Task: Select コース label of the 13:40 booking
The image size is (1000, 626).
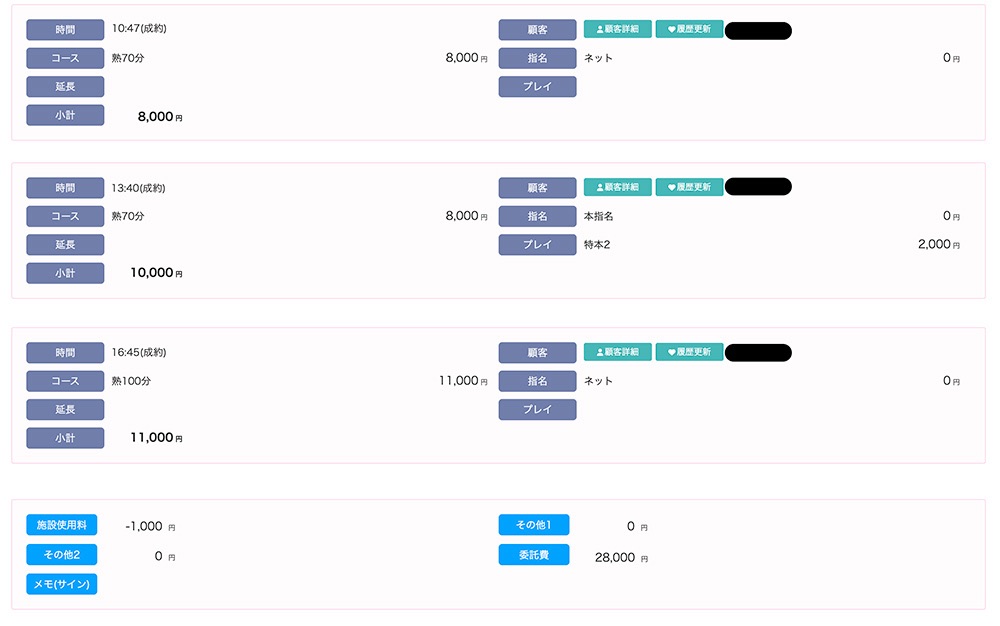Action: pyautogui.click(x=65, y=216)
